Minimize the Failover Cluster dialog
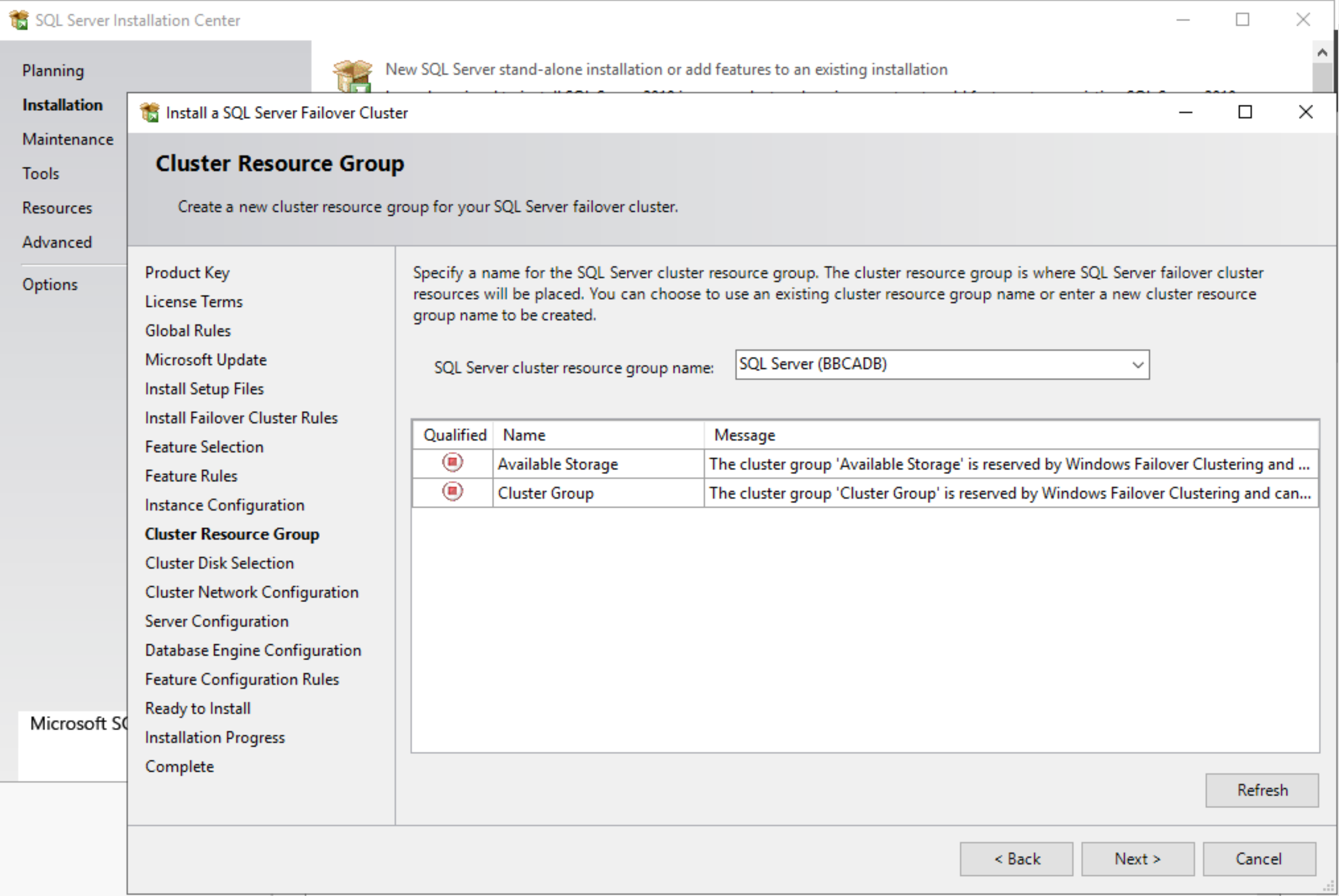Viewport: 1339px width, 896px height. (1185, 112)
